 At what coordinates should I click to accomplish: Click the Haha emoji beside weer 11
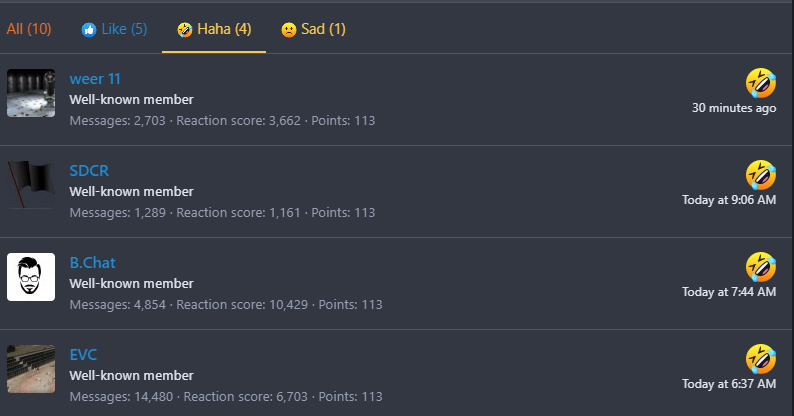pyautogui.click(x=761, y=83)
